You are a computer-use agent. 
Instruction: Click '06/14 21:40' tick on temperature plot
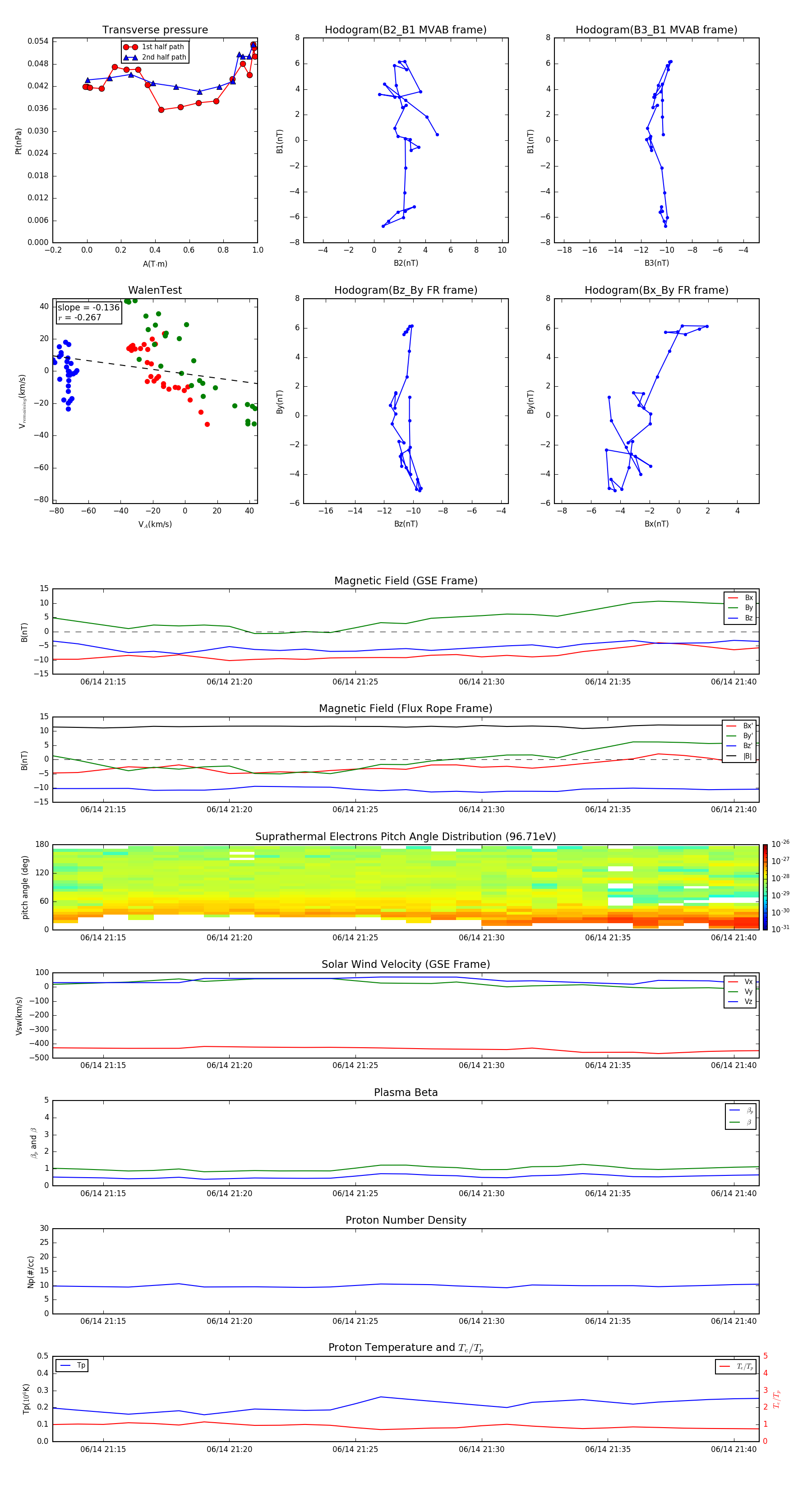[x=734, y=1449]
